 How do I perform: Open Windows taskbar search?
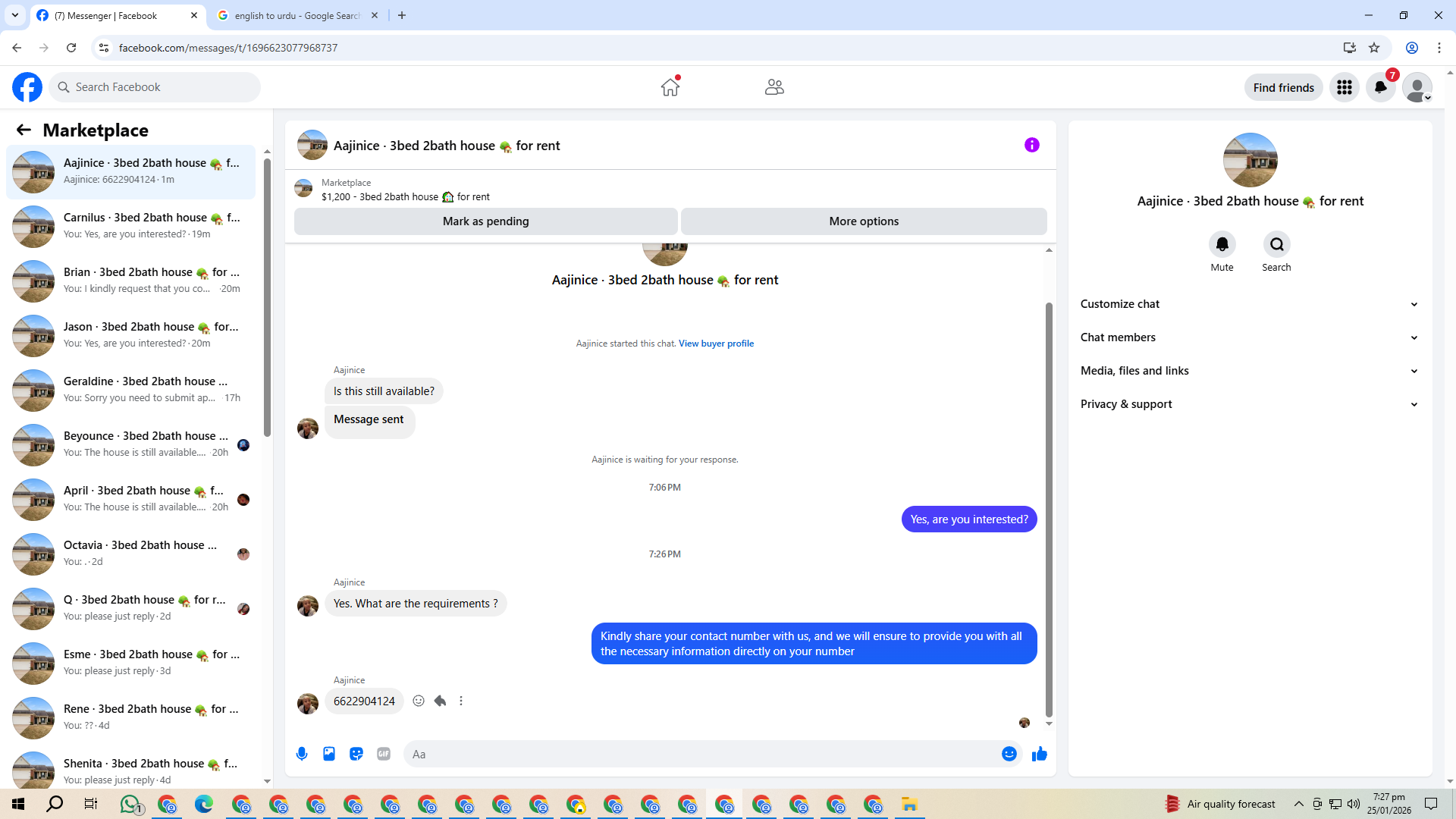[55, 804]
